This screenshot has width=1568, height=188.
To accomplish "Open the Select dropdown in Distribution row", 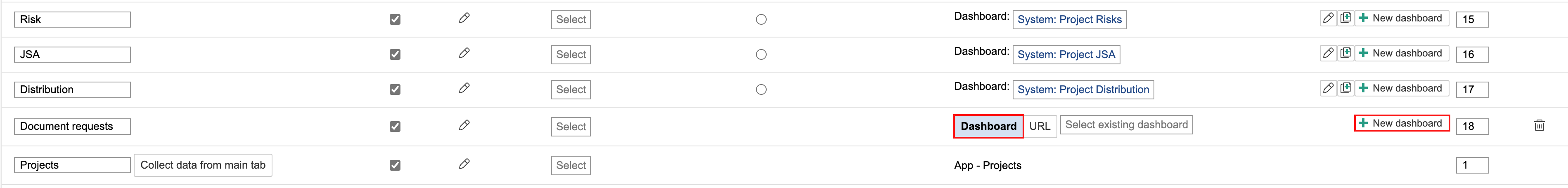I will point(570,89).
